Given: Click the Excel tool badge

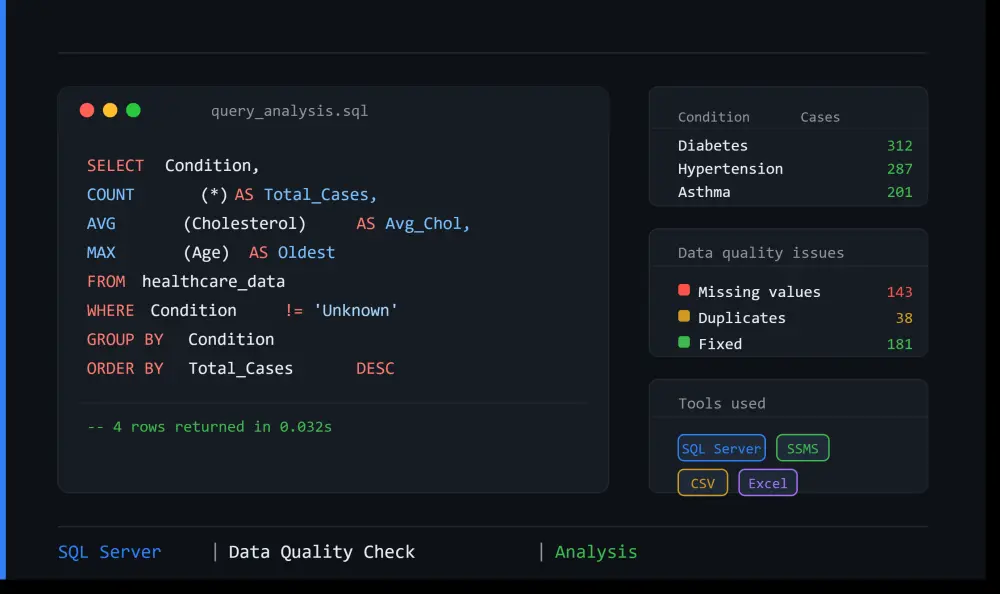Looking at the screenshot, I should point(767,483).
